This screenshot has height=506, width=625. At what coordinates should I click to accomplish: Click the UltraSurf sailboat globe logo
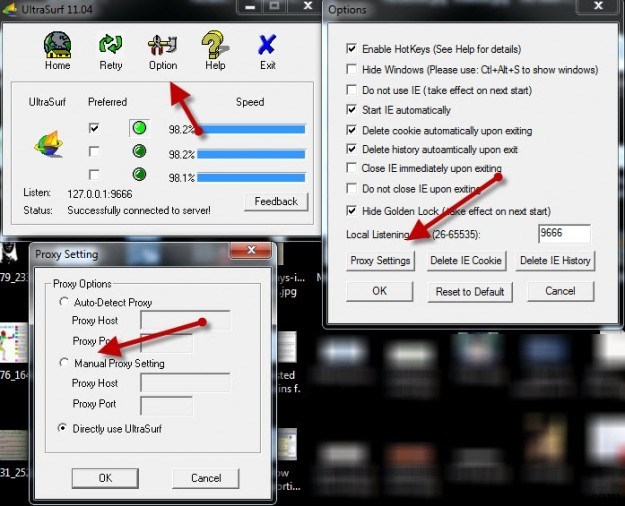[x=49, y=143]
